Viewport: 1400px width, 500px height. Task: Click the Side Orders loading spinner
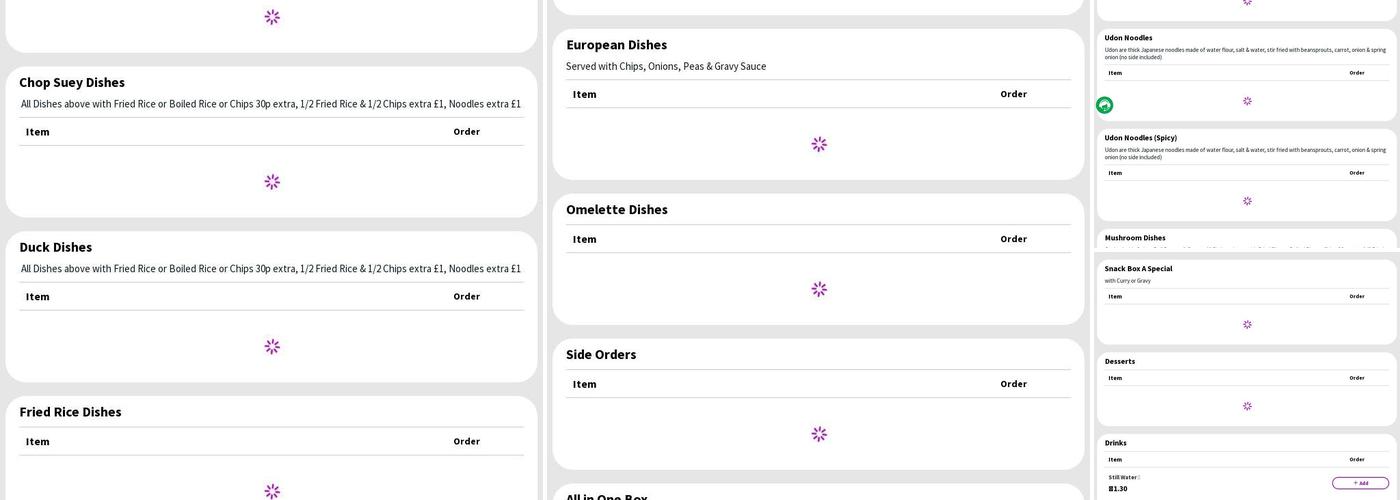pos(819,434)
